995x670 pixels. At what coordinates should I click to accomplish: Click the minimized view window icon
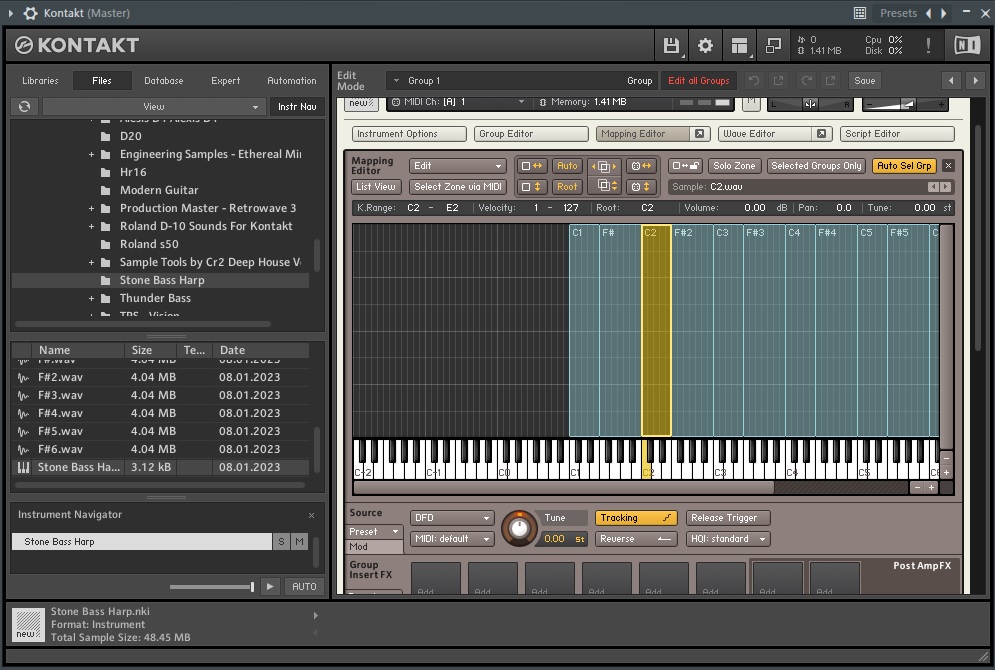[773, 46]
